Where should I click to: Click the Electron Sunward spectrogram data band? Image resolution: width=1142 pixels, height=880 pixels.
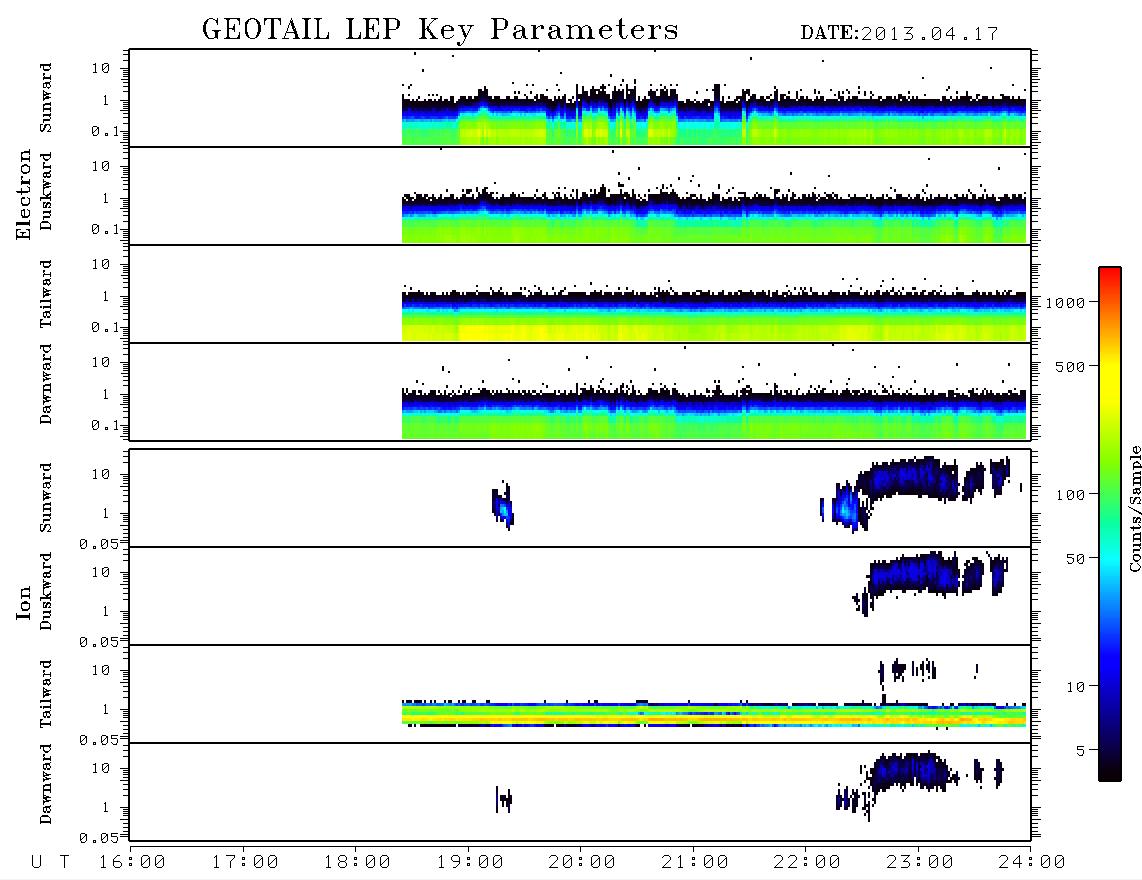click(x=714, y=119)
